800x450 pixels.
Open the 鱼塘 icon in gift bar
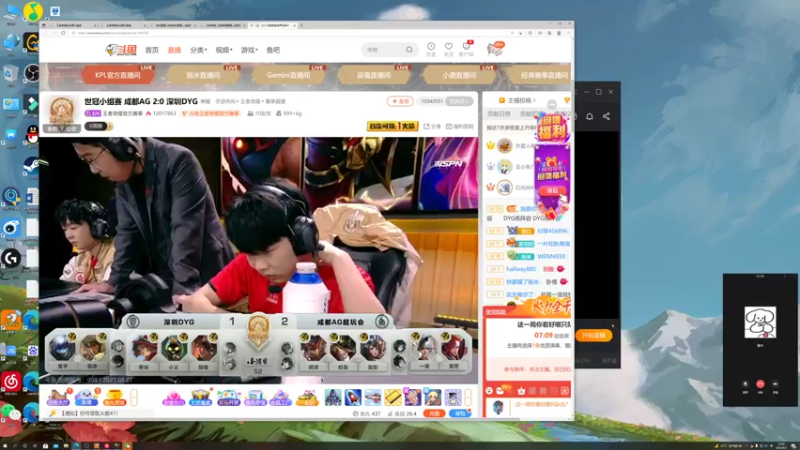click(86, 397)
